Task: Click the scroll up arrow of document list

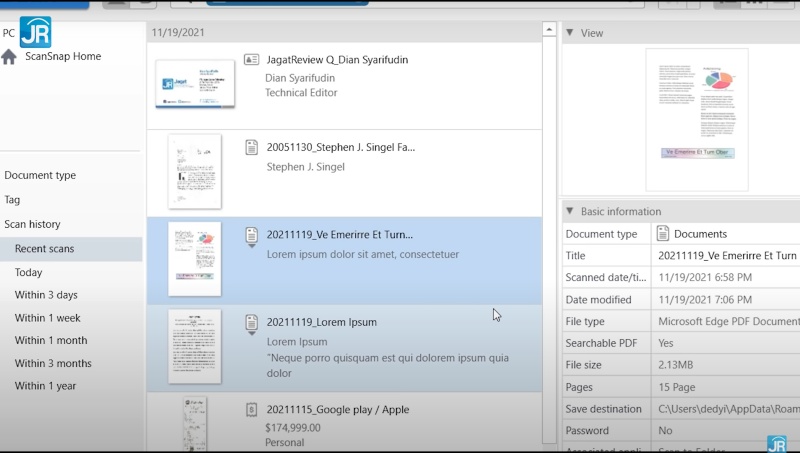Action: tap(549, 30)
